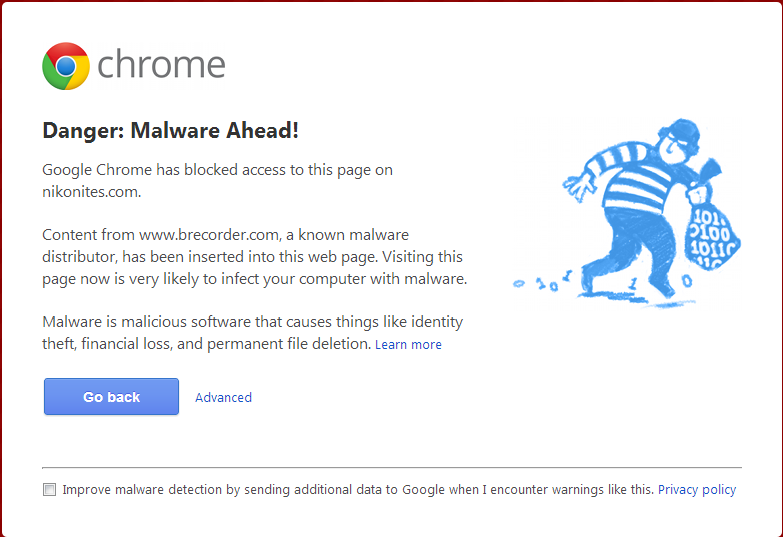The image size is (783, 537).
Task: Expand the Advanced options link
Action: [x=223, y=397]
